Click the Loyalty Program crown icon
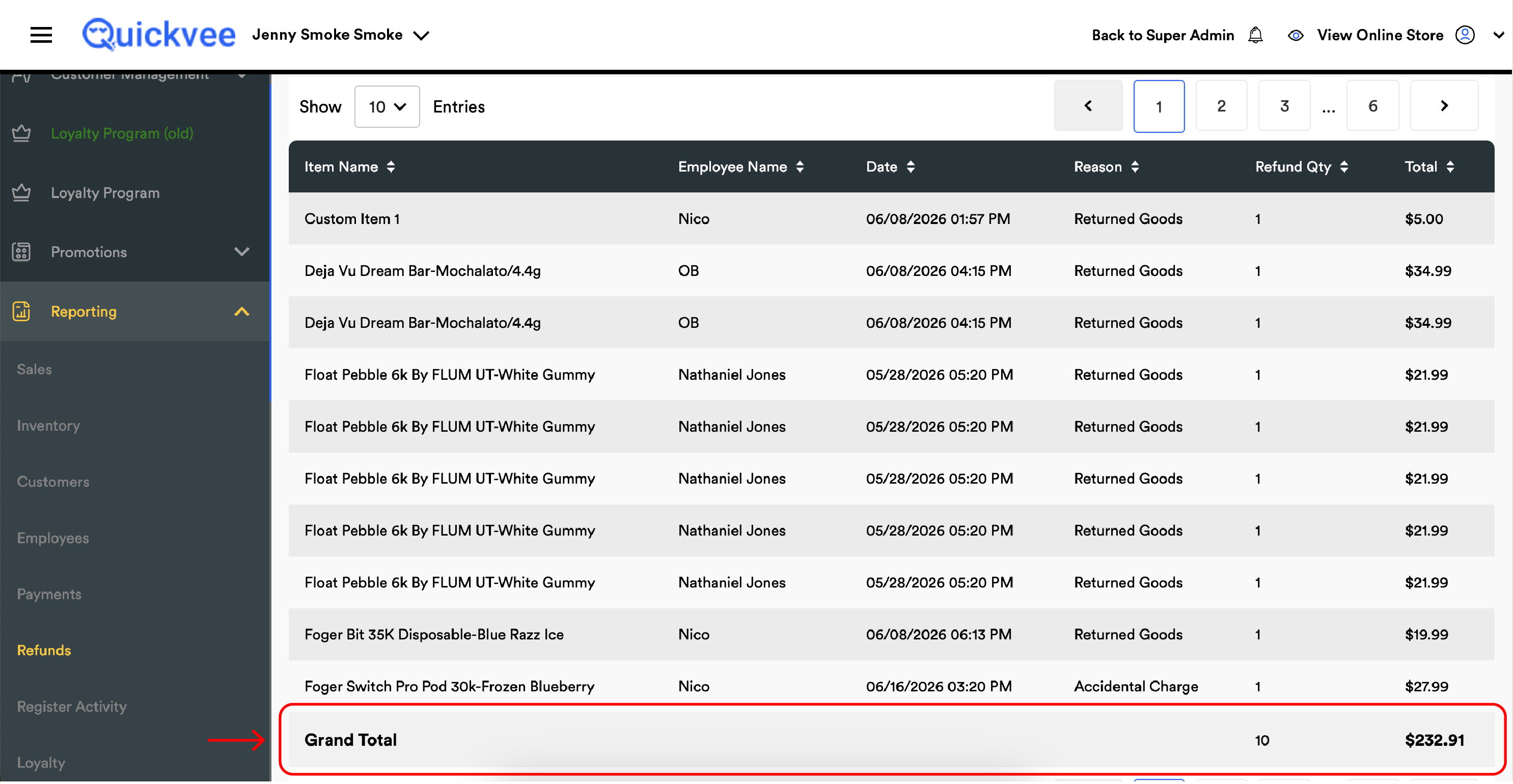 point(21,192)
